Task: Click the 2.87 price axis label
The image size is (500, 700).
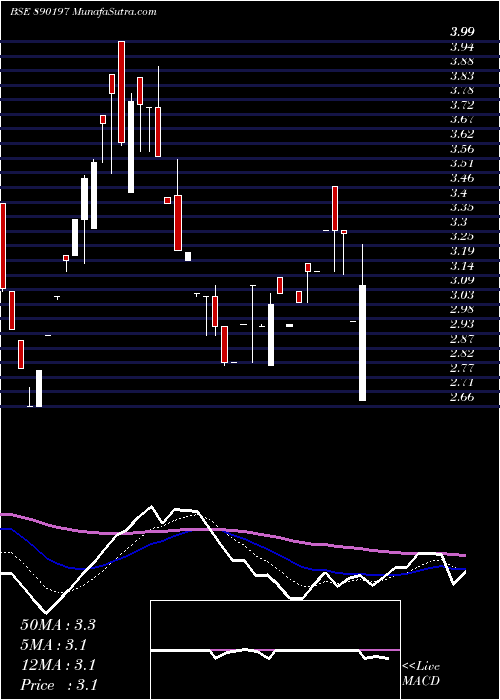Action: (462, 339)
